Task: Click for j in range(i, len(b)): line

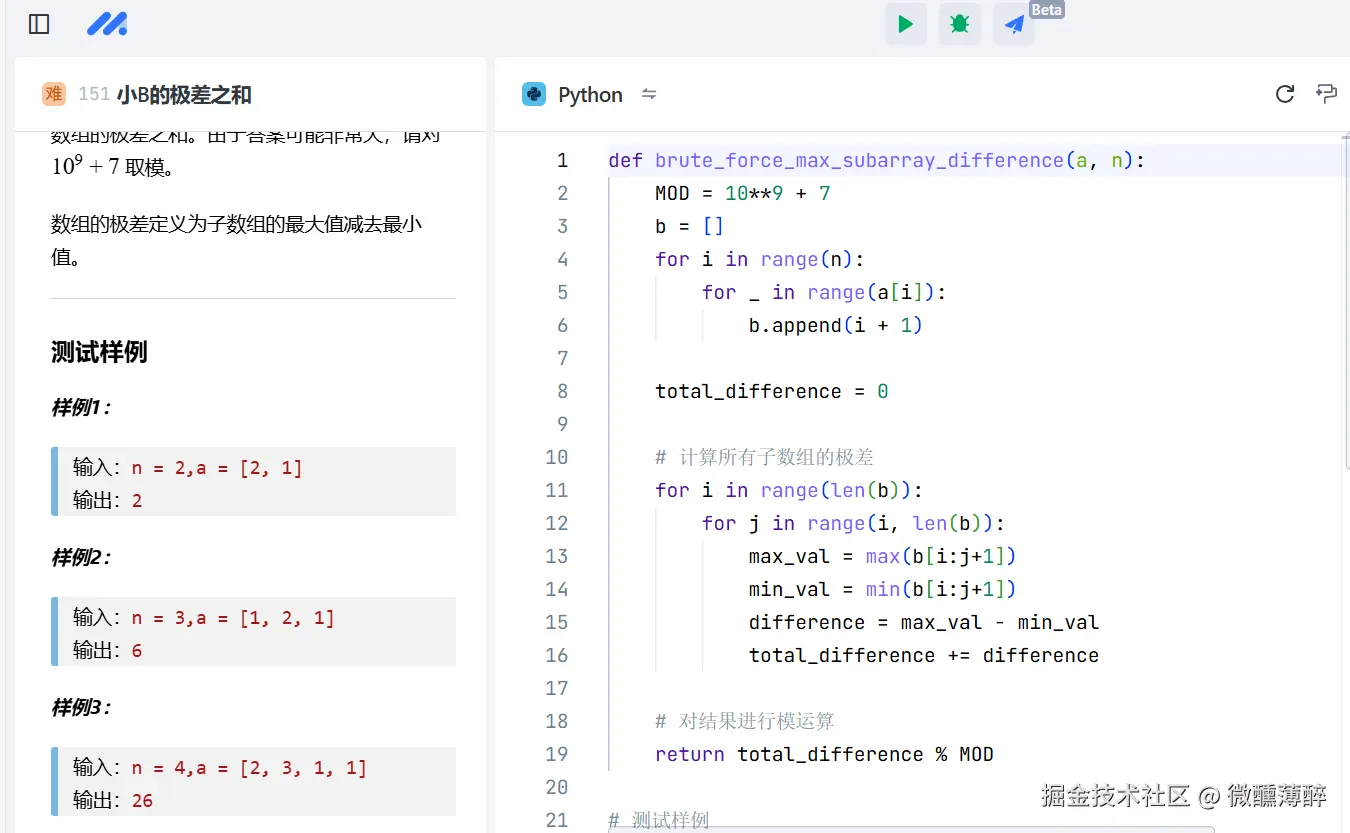Action: [x=853, y=523]
